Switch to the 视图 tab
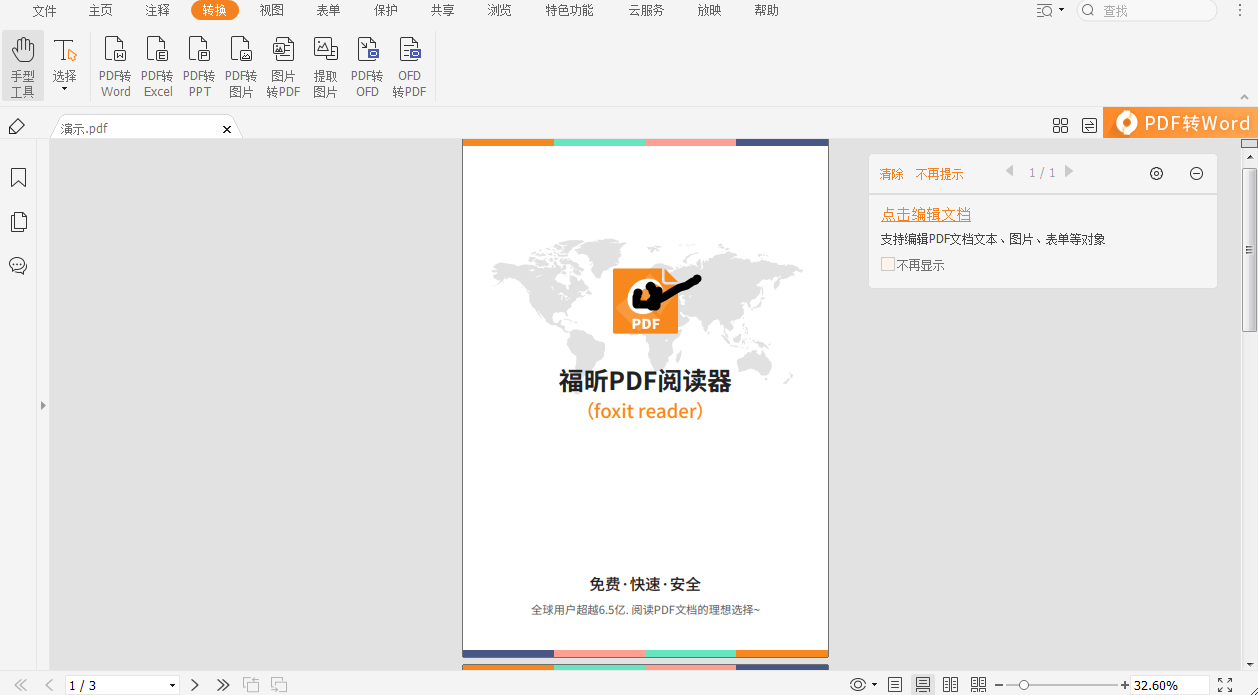 (x=271, y=11)
